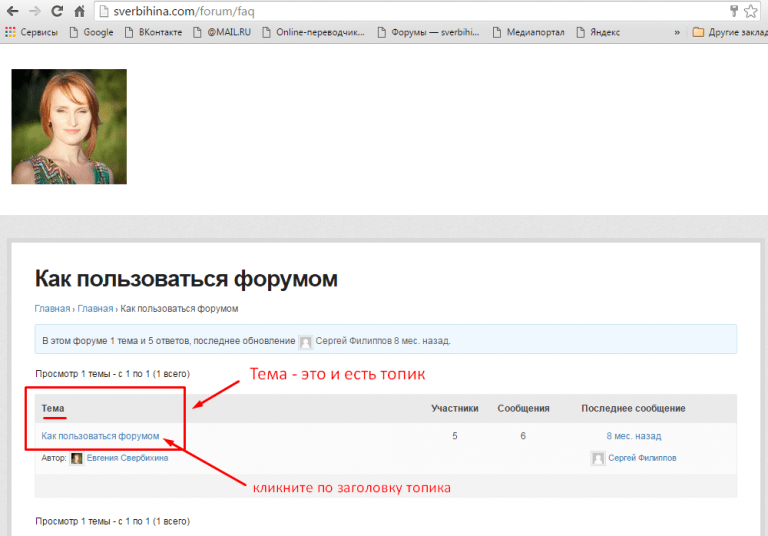This screenshot has height=536, width=768.
Task: Click Евгения Свербихина's small avatar icon
Action: [77, 458]
